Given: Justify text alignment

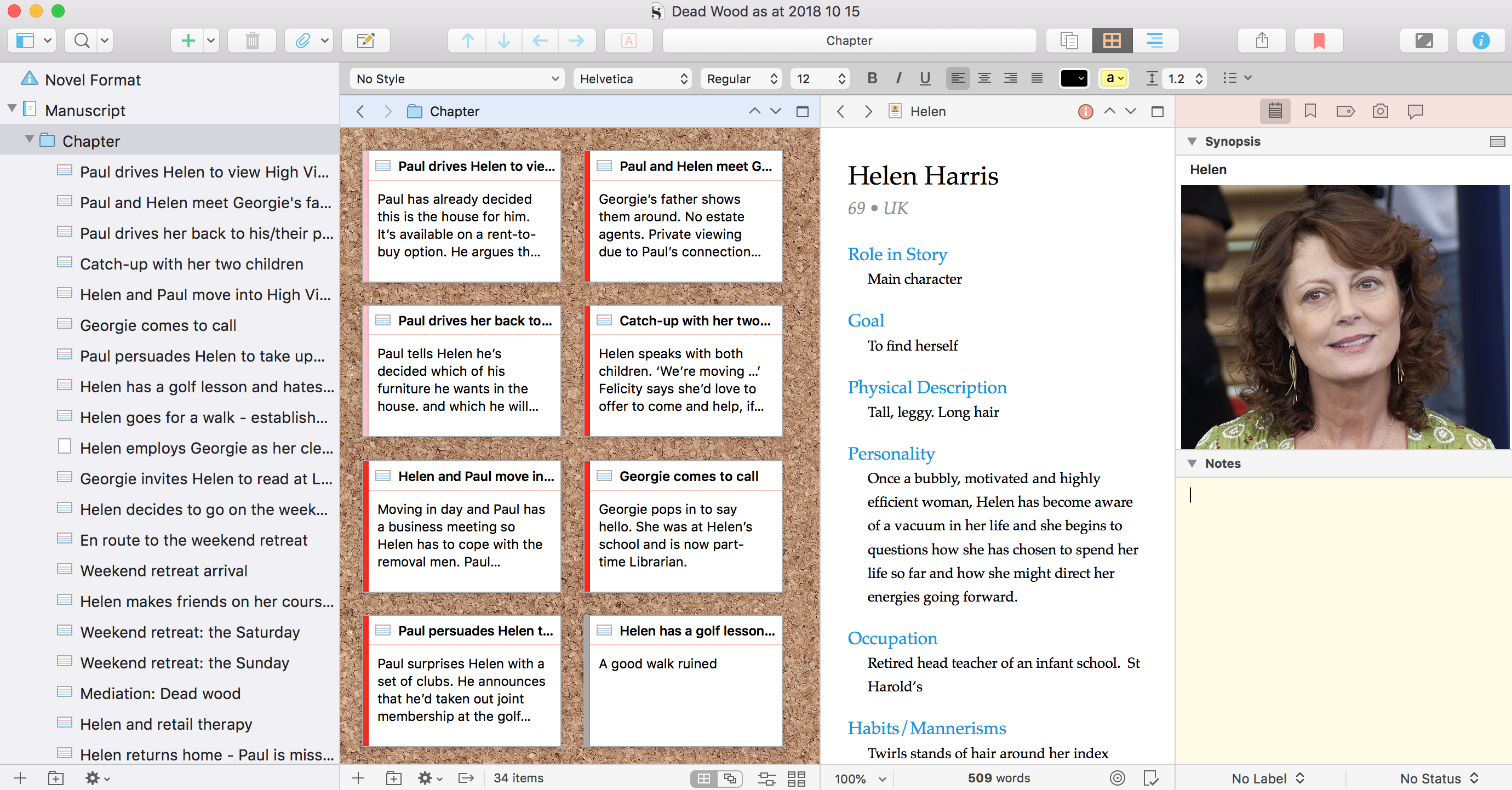Looking at the screenshot, I should (x=1037, y=78).
